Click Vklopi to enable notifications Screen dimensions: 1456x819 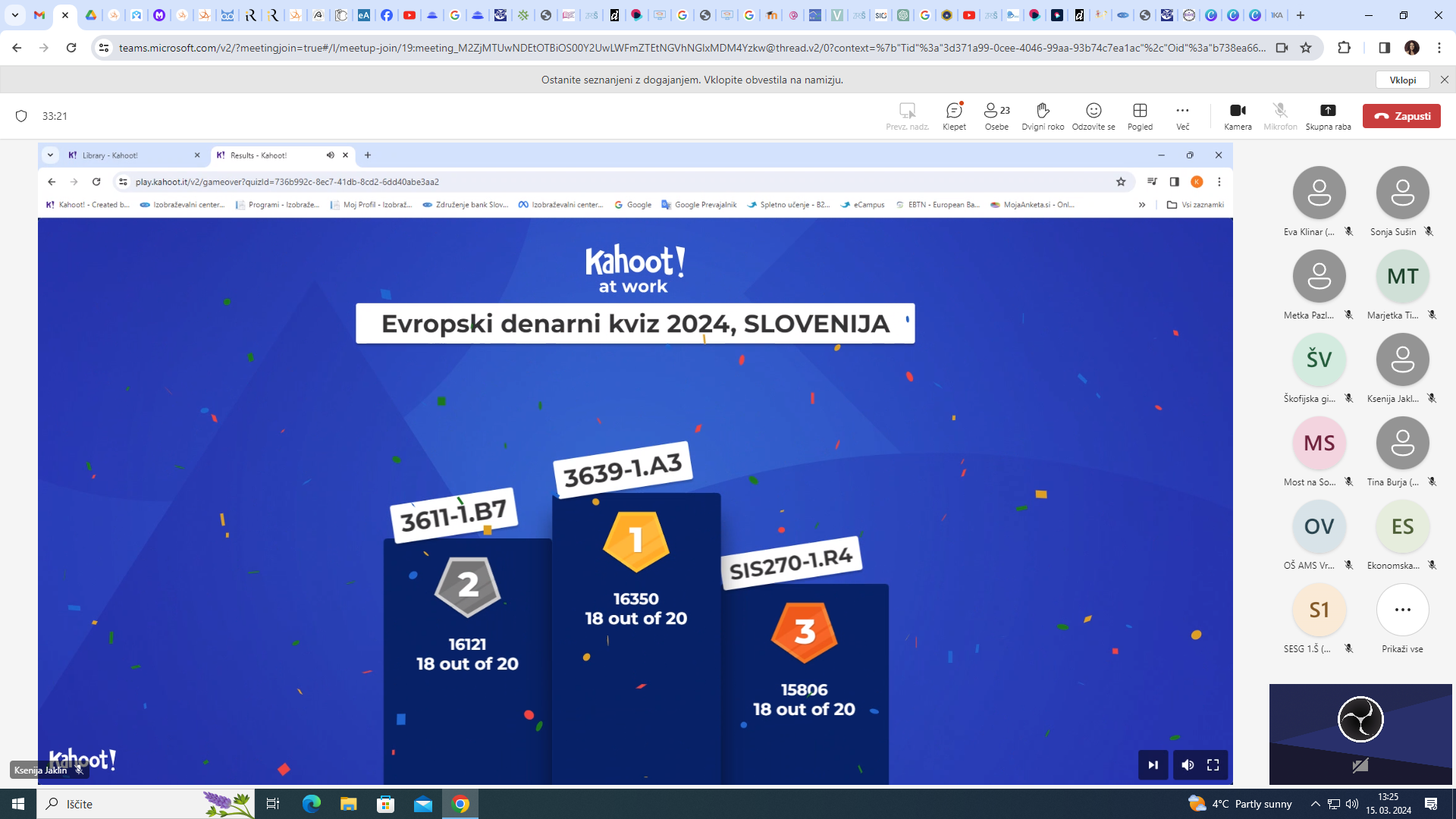click(x=1402, y=80)
